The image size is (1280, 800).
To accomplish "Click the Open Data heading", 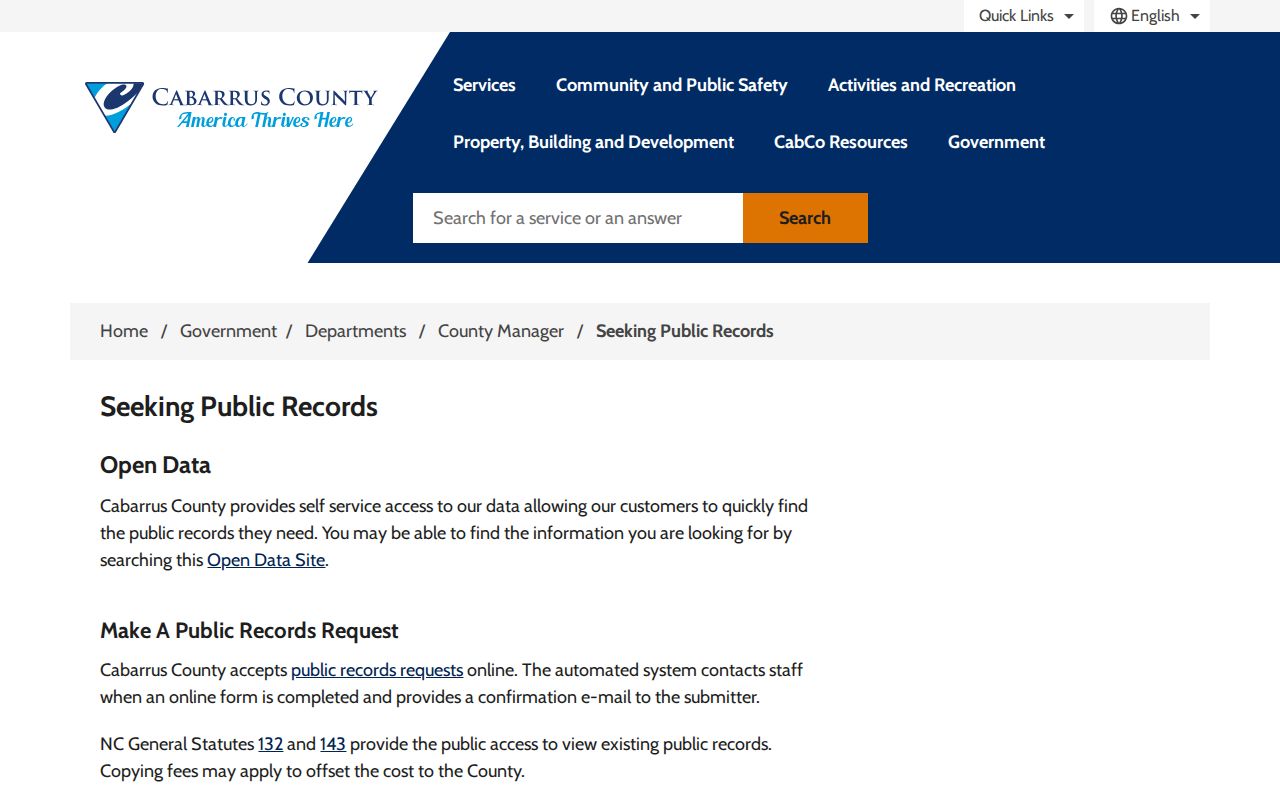I will click(155, 465).
